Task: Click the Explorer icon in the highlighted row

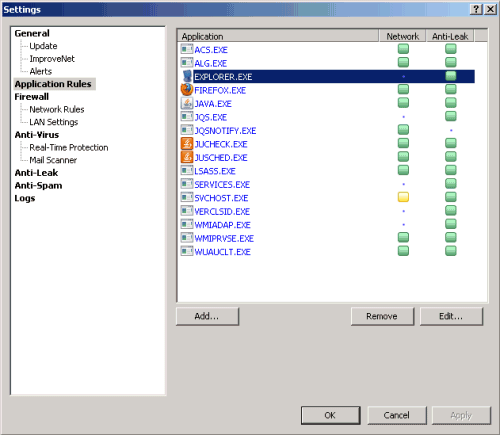Action: 187,76
